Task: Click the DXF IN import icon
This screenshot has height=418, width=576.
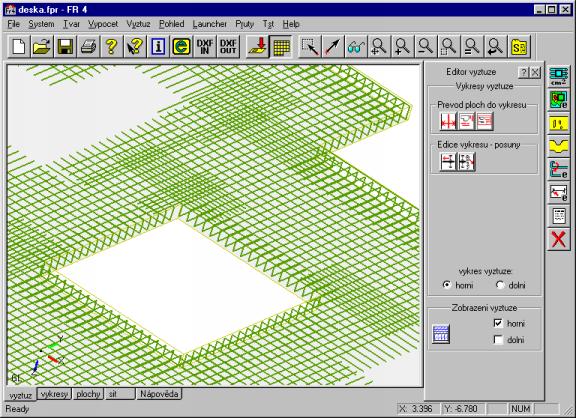Action: coord(205,47)
